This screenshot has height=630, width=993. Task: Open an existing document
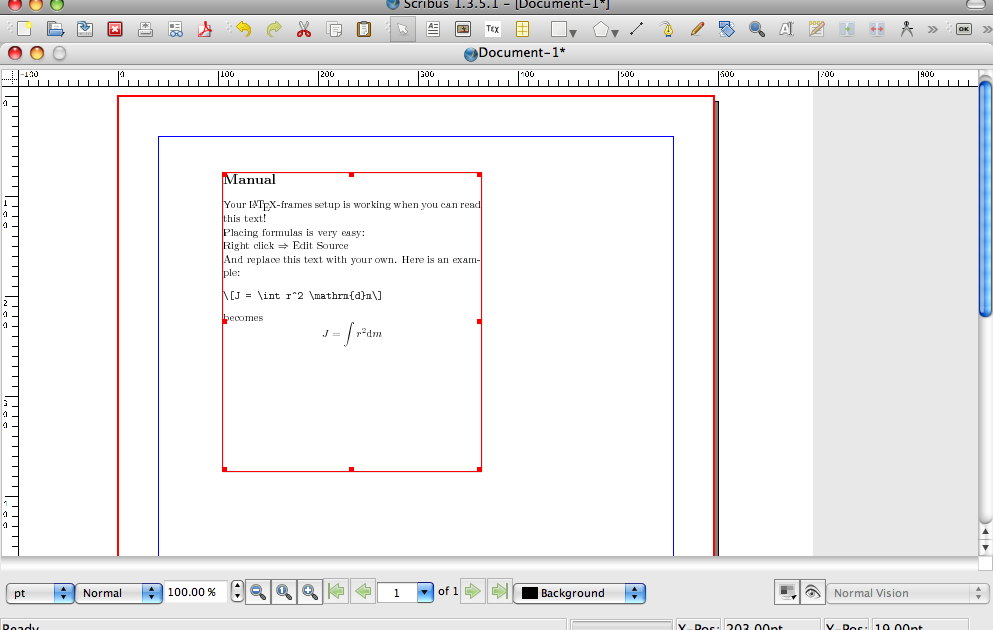click(55, 29)
